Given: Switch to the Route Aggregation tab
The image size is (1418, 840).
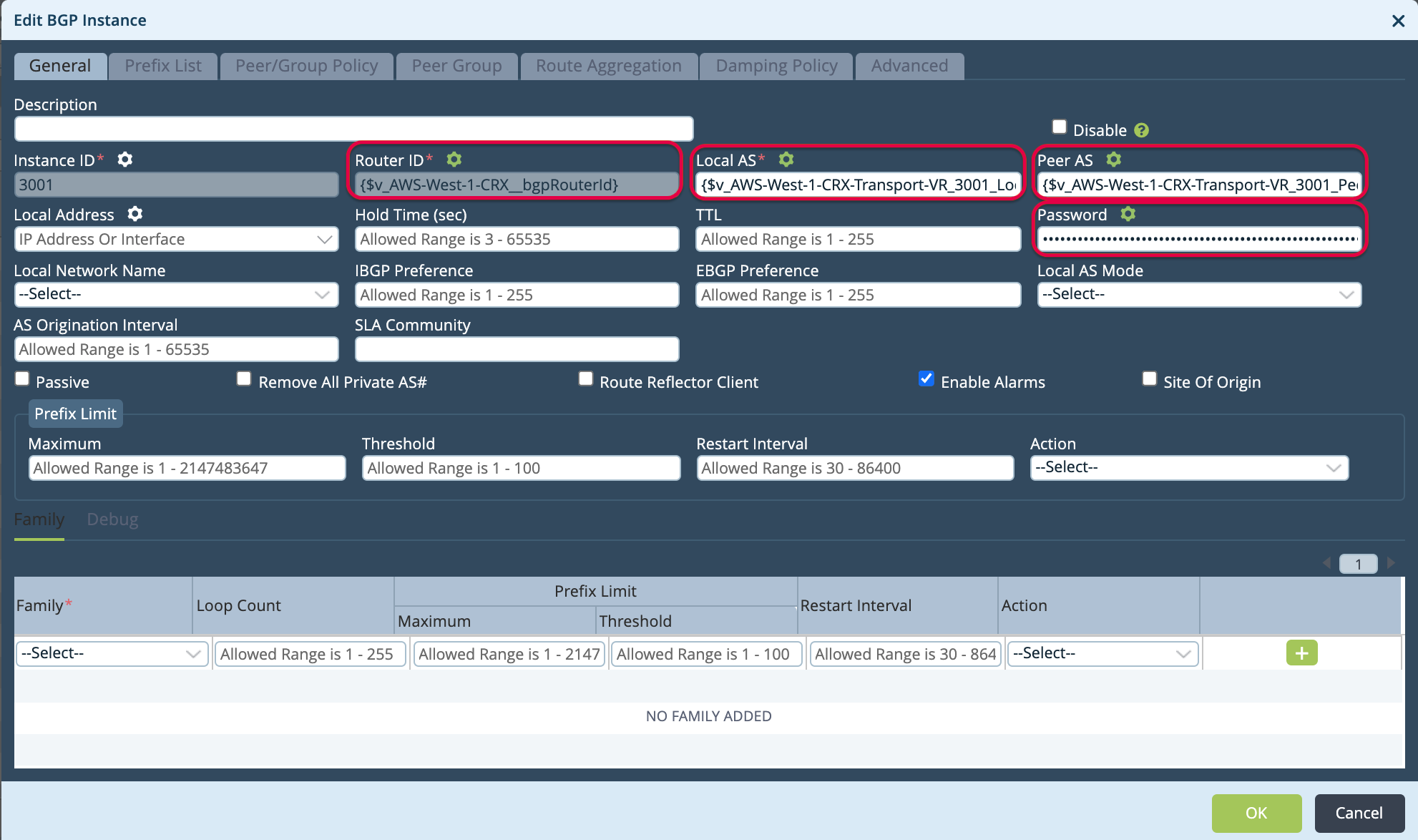Looking at the screenshot, I should point(608,65).
